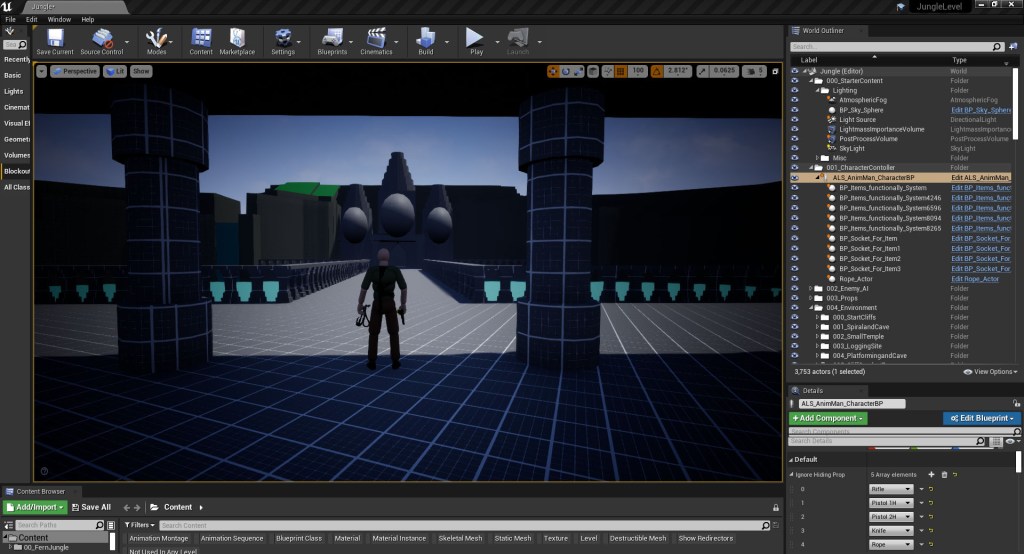
Task: Click the Save Current toolbar icon
Action: (x=54, y=40)
